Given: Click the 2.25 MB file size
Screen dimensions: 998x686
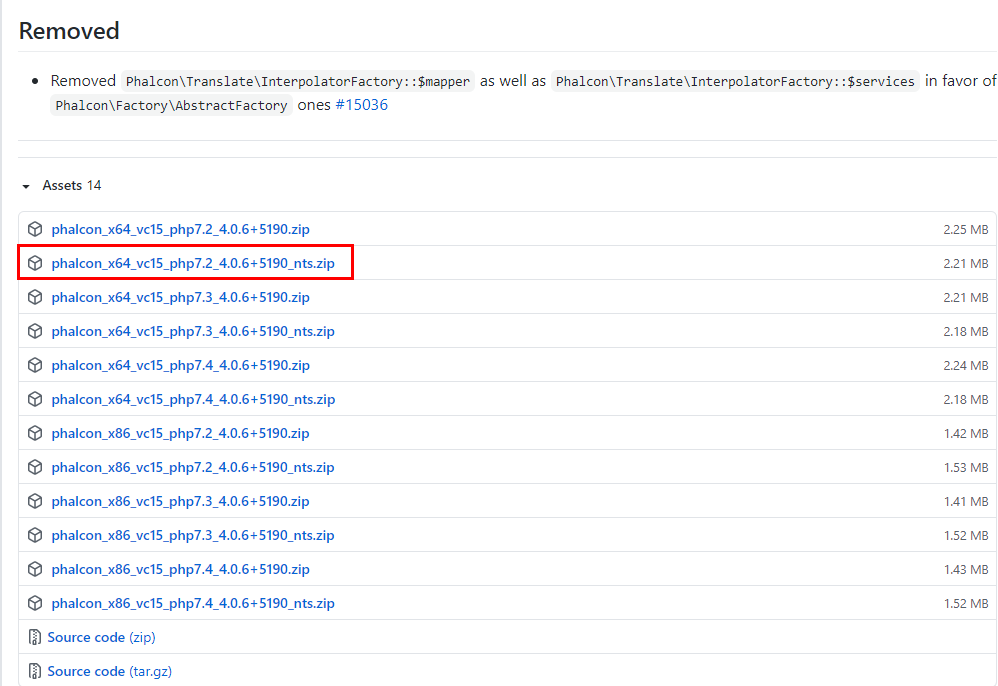Looking at the screenshot, I should coord(966,230).
